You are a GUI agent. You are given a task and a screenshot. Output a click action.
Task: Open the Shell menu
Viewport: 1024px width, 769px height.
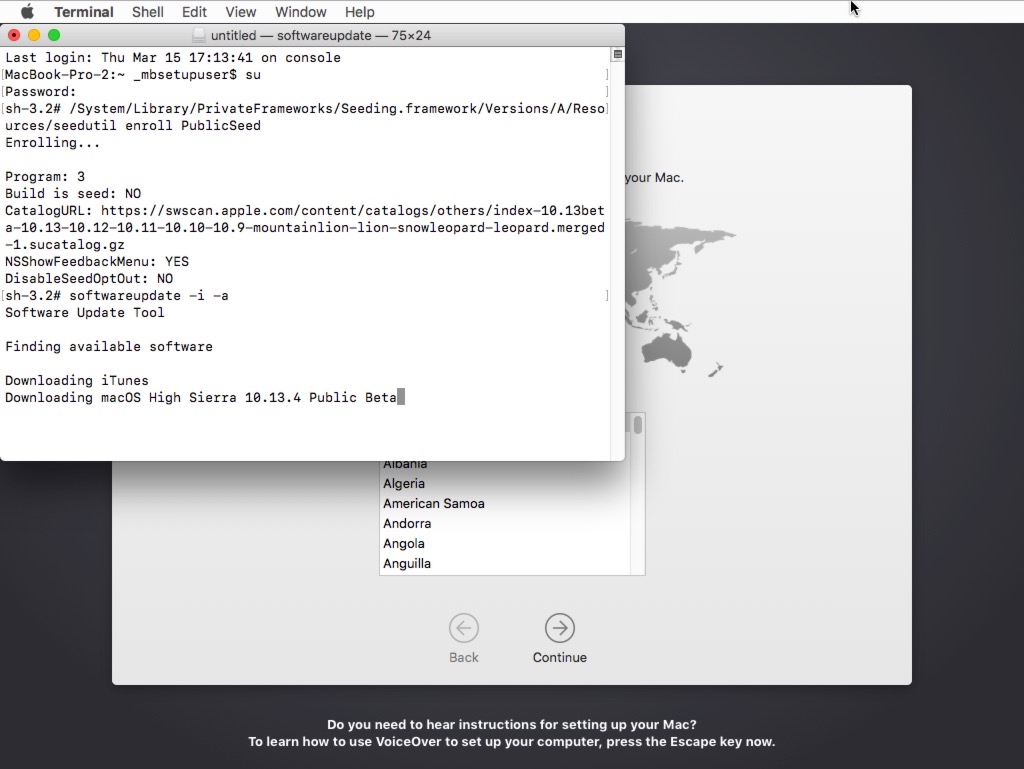pyautogui.click(x=148, y=12)
